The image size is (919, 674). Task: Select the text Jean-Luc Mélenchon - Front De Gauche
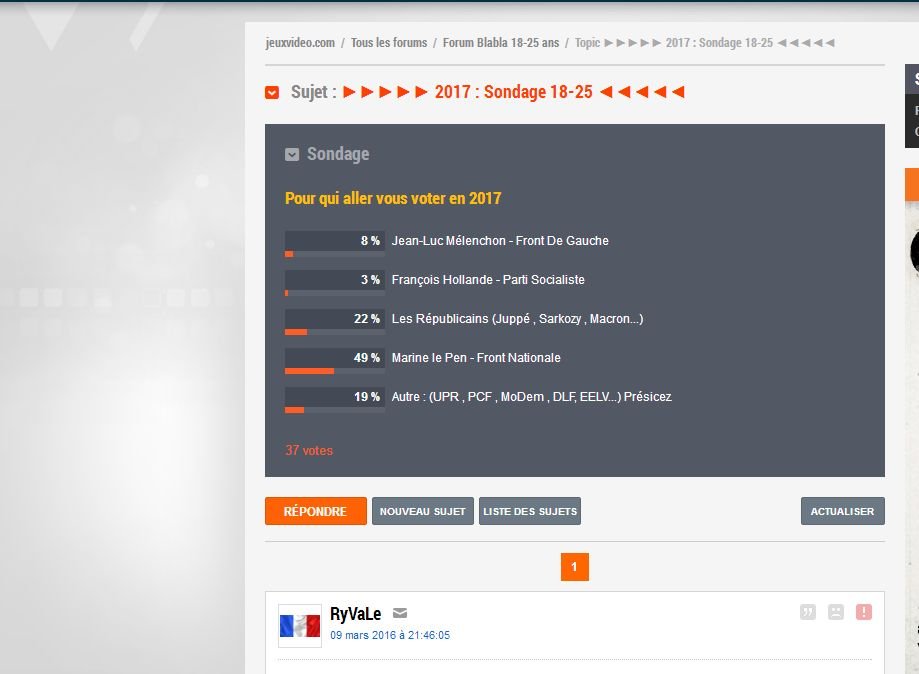click(500, 241)
